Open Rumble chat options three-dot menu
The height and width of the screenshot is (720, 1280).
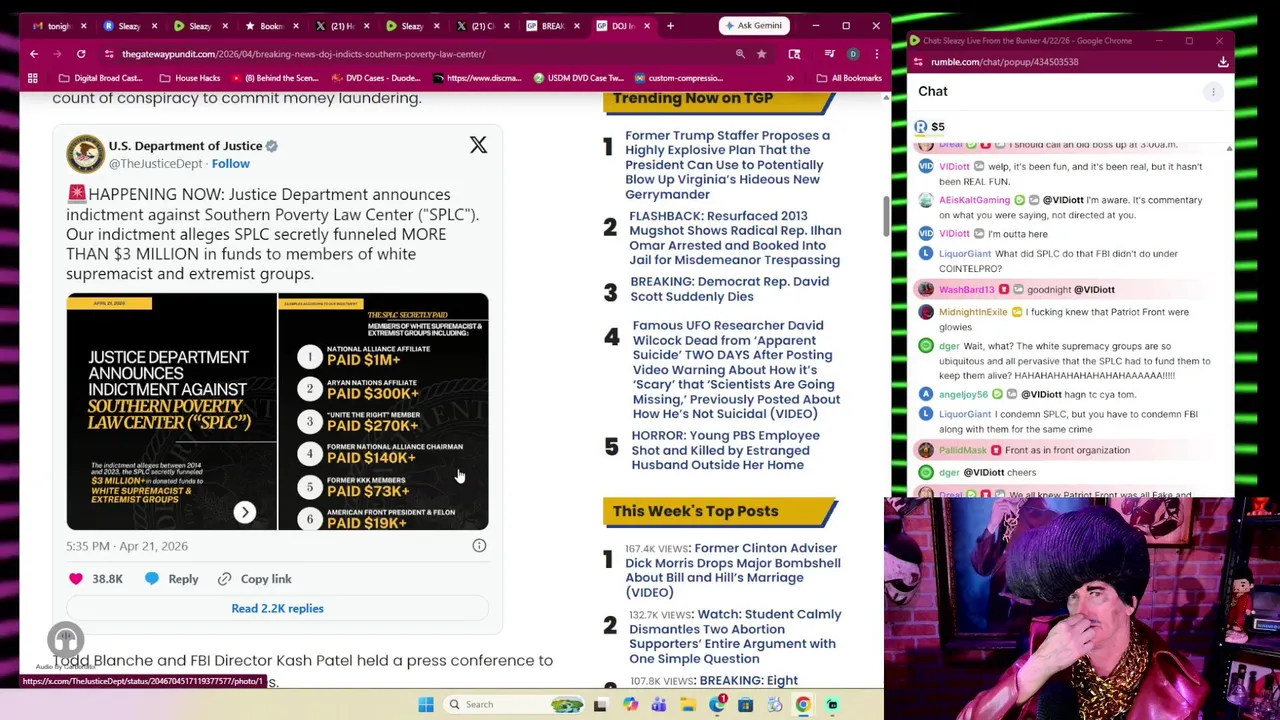1213,92
